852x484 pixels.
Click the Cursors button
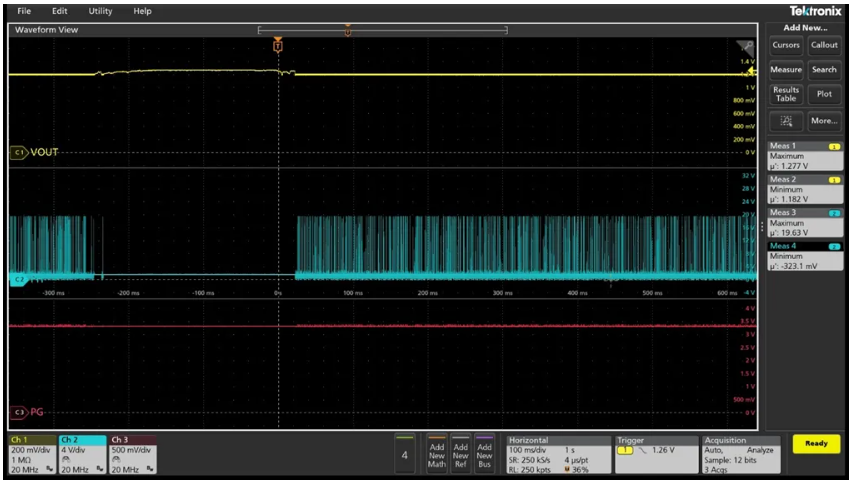(786, 45)
